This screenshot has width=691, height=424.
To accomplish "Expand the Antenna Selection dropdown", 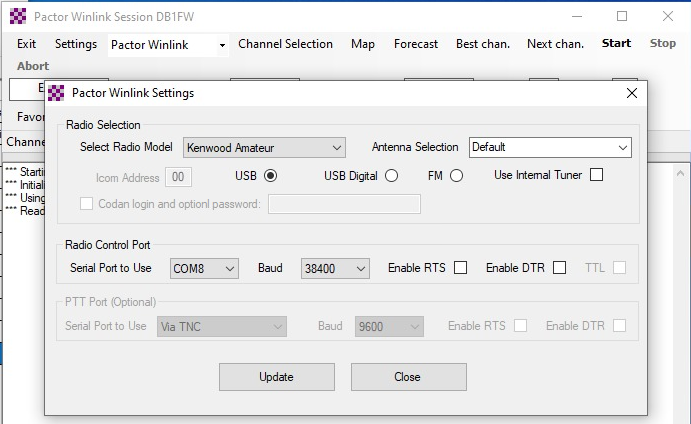I will click(x=550, y=148).
